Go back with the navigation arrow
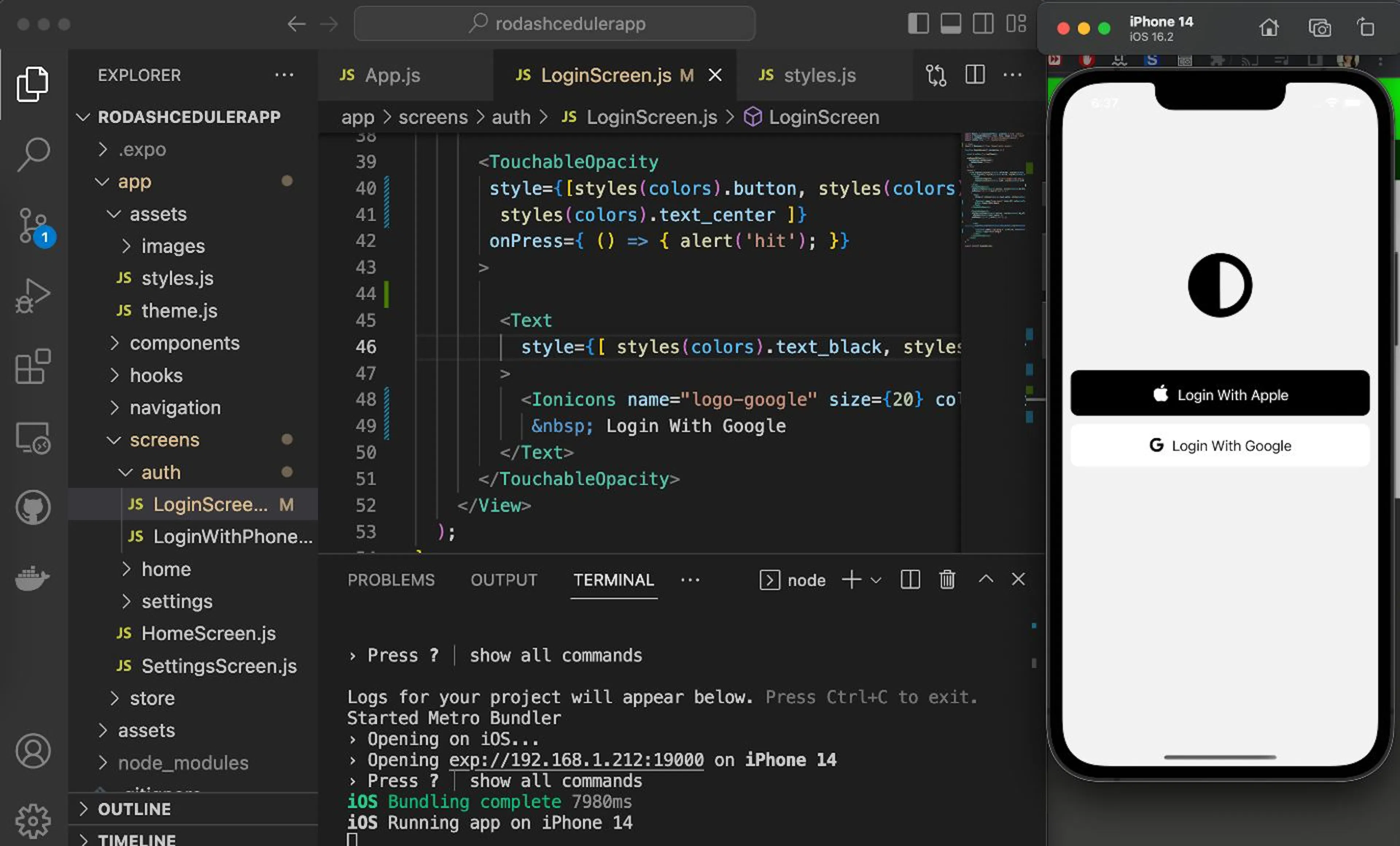 [296, 24]
